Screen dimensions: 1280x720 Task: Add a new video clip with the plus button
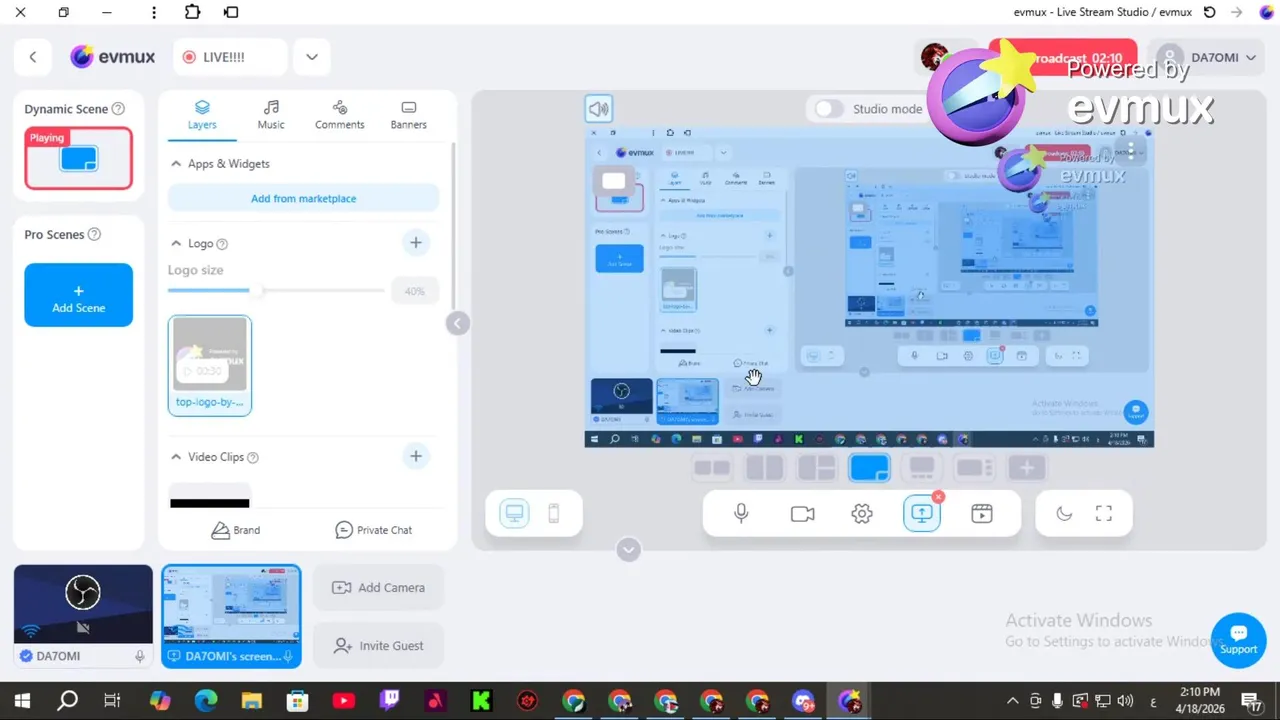(416, 456)
